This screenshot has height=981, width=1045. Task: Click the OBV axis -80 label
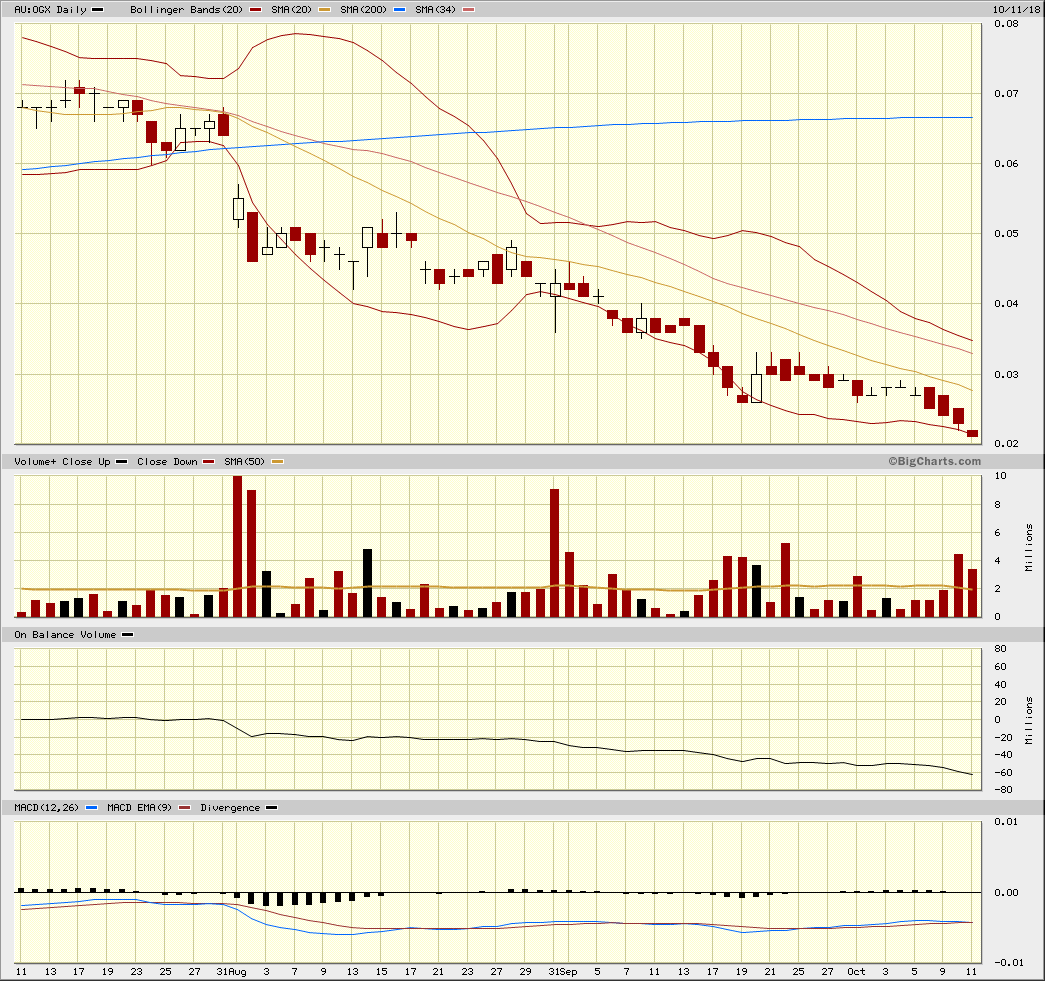(x=1003, y=790)
